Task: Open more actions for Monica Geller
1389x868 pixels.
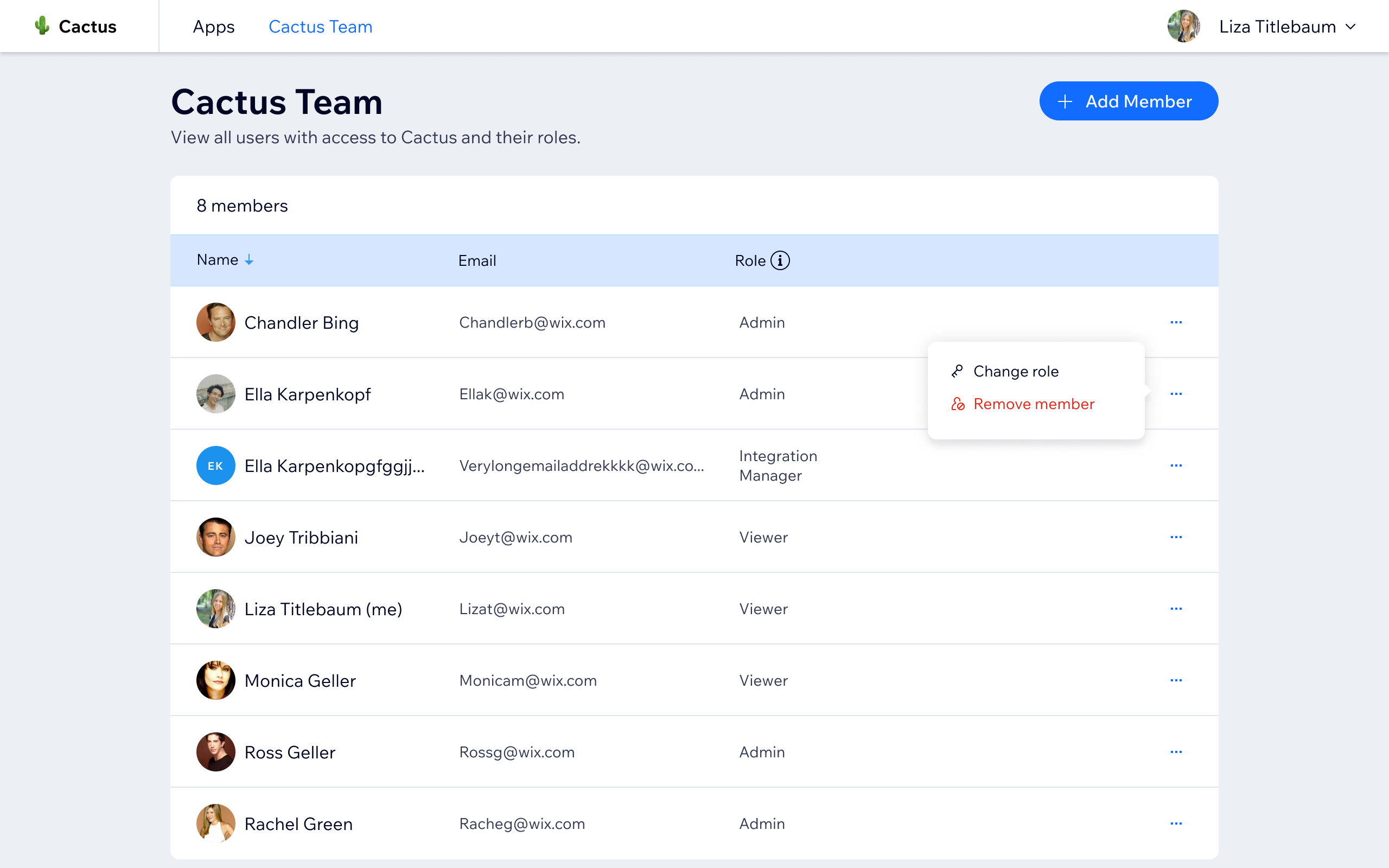Action: (1176, 680)
